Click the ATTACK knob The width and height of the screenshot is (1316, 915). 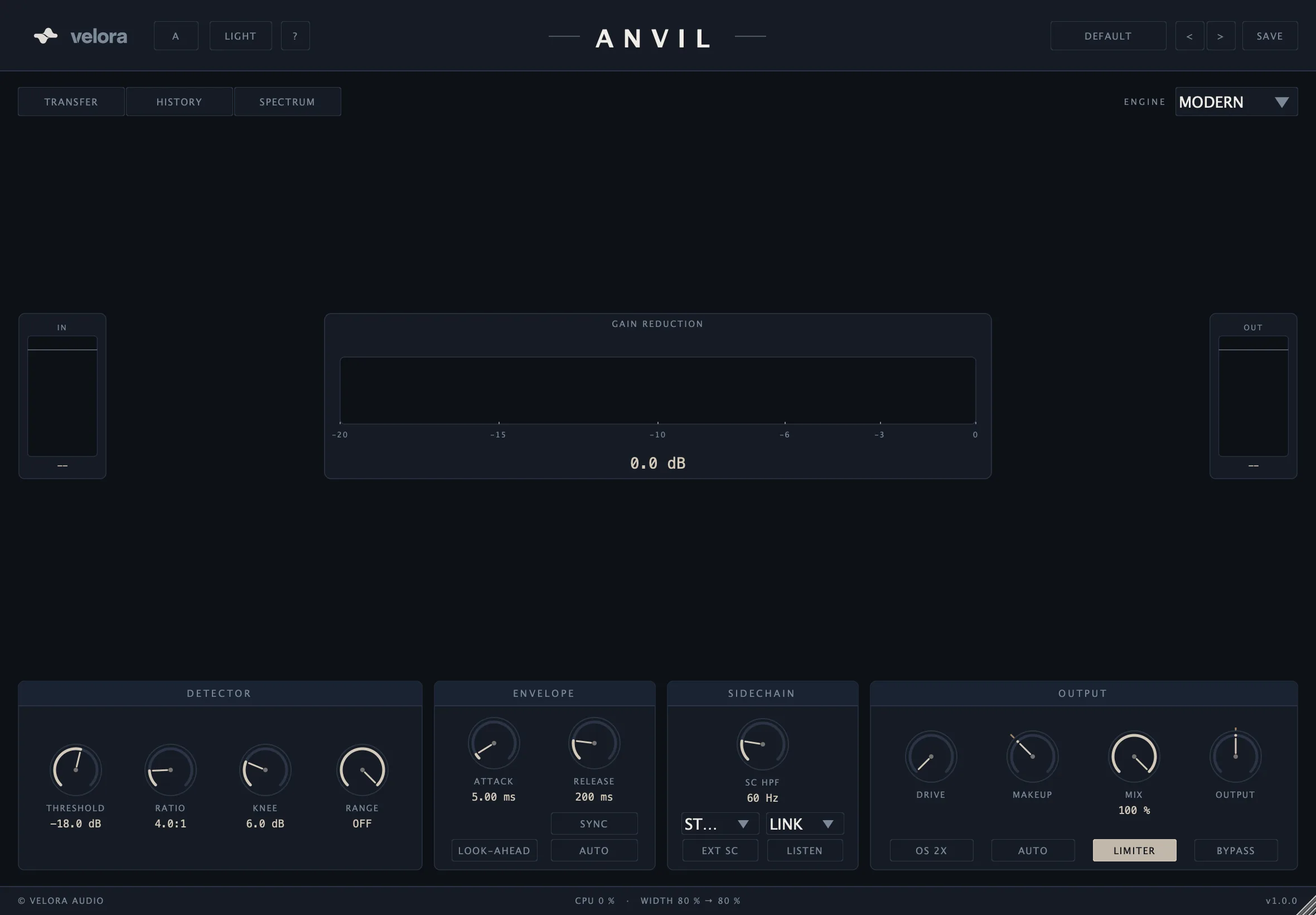(x=494, y=743)
